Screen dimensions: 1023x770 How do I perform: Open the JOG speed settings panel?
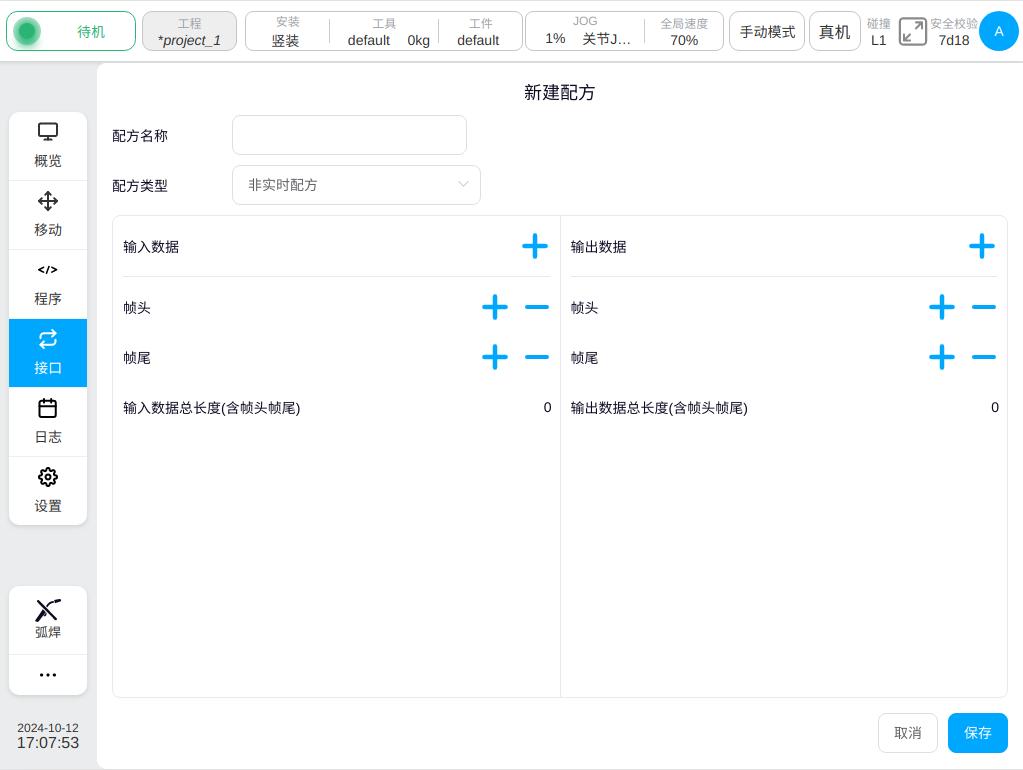585,31
